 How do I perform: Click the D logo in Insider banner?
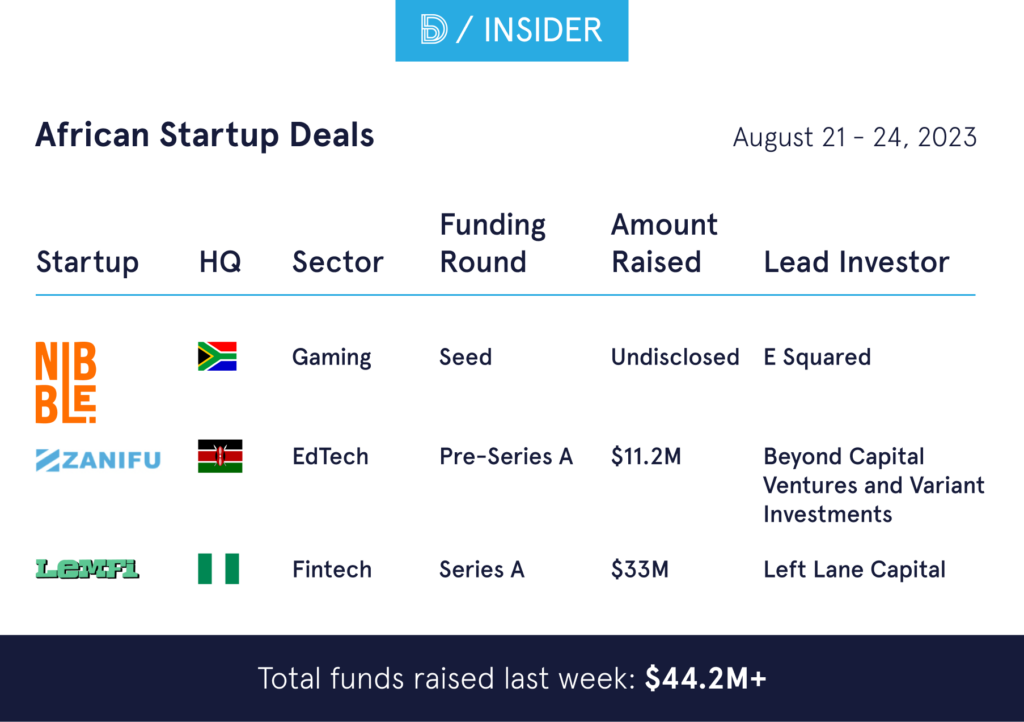click(x=435, y=30)
